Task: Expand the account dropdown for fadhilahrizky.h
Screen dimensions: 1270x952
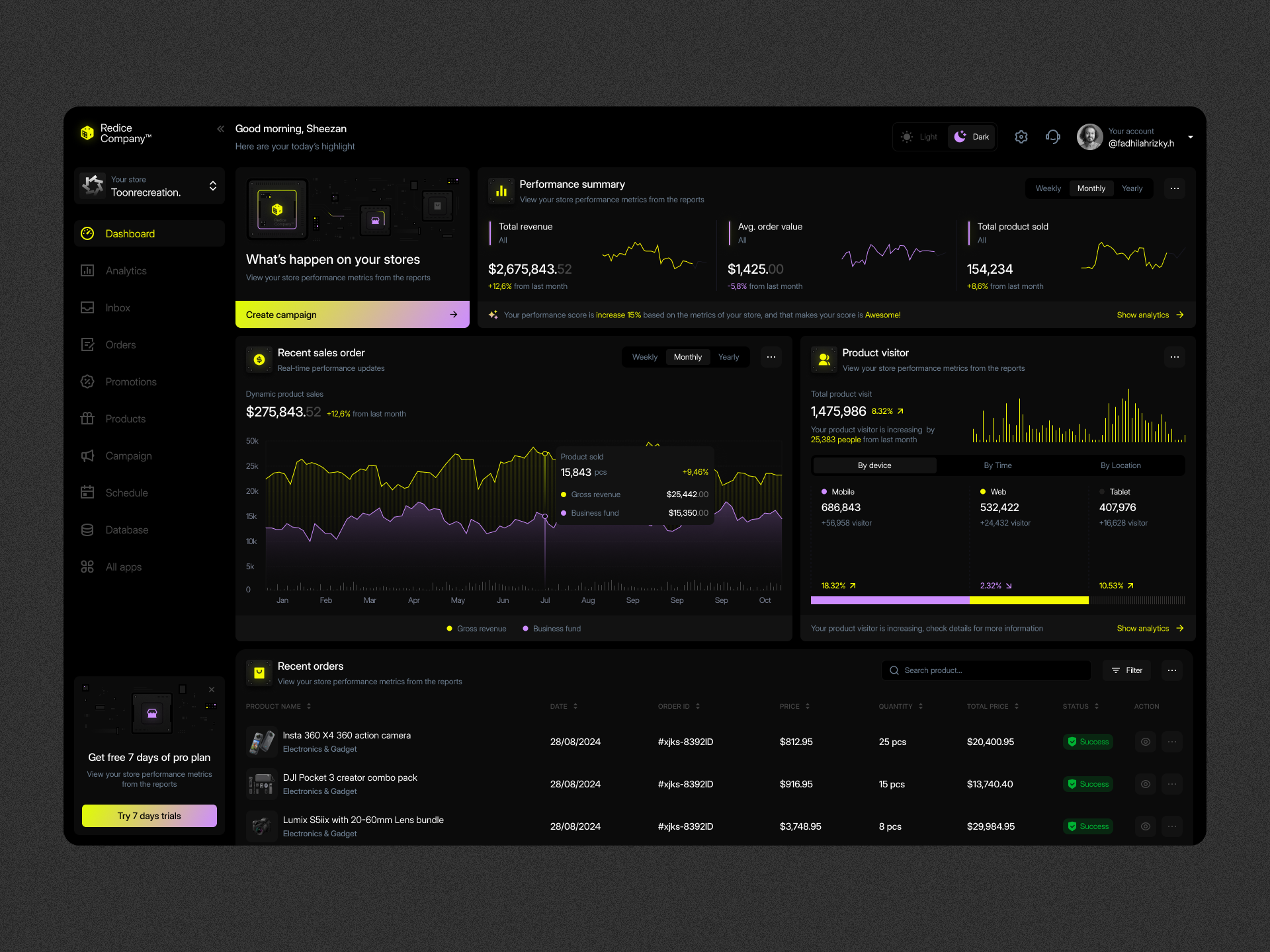Action: 1190,137
